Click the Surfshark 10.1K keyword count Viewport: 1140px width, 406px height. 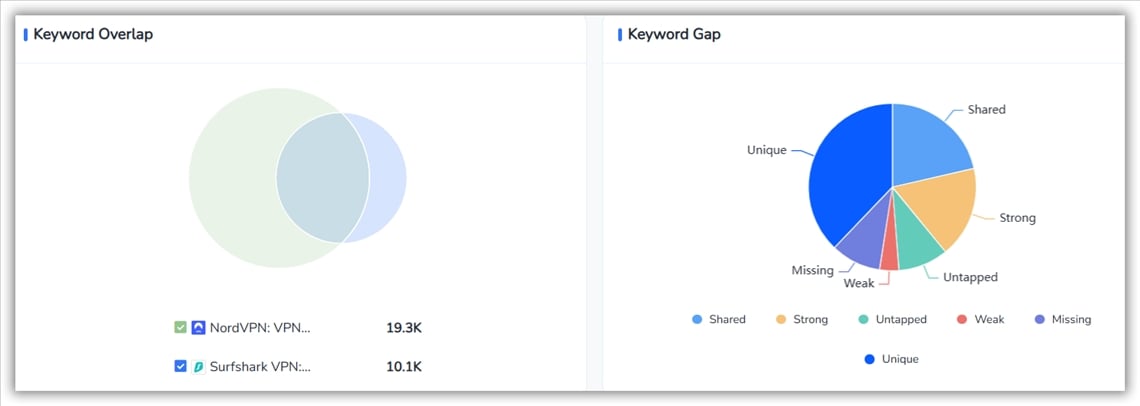click(404, 366)
